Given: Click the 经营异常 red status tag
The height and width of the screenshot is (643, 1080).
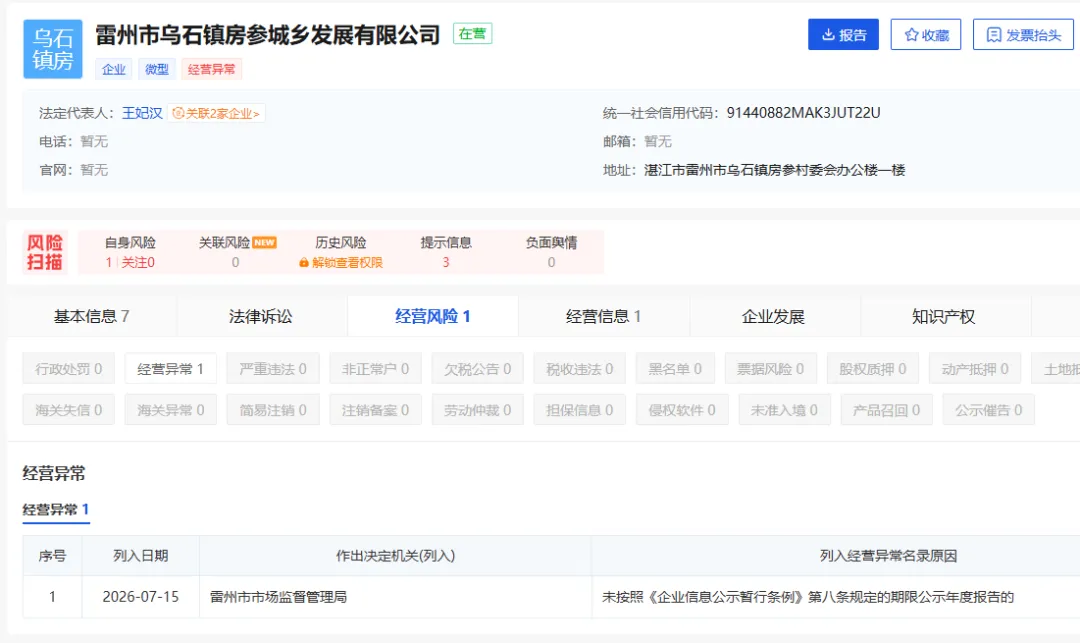Looking at the screenshot, I should pos(211,70).
